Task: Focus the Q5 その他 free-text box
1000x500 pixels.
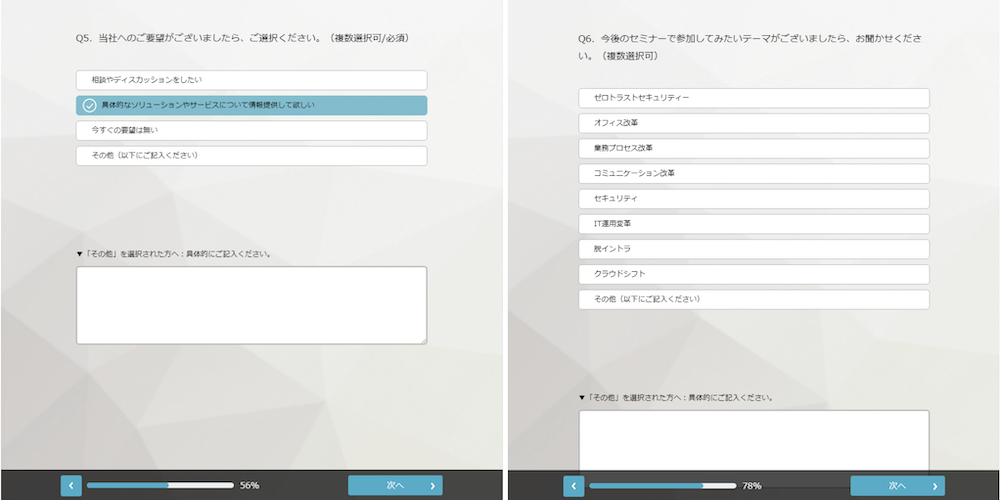Action: click(x=251, y=305)
